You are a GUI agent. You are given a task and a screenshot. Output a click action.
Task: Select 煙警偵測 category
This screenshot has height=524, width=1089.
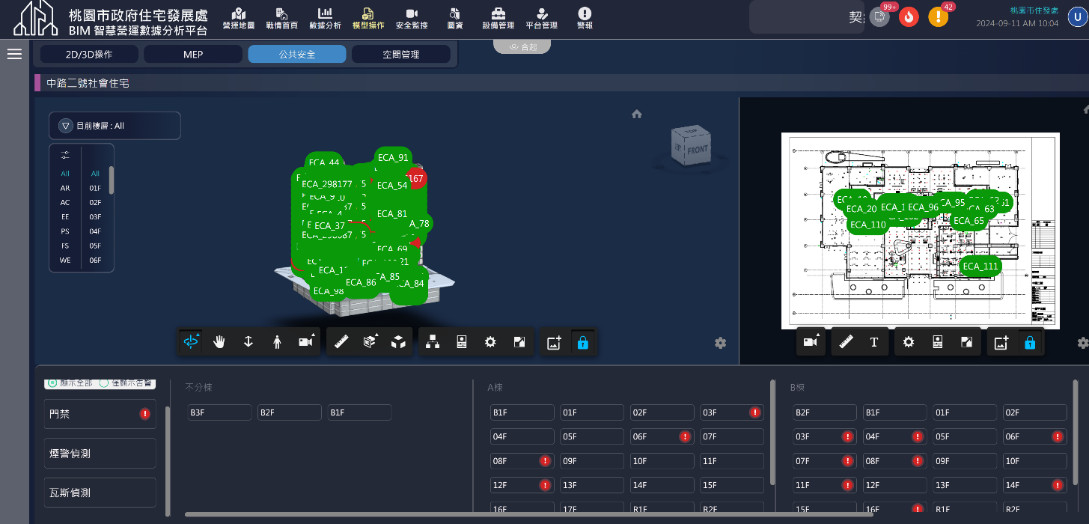tap(100, 453)
